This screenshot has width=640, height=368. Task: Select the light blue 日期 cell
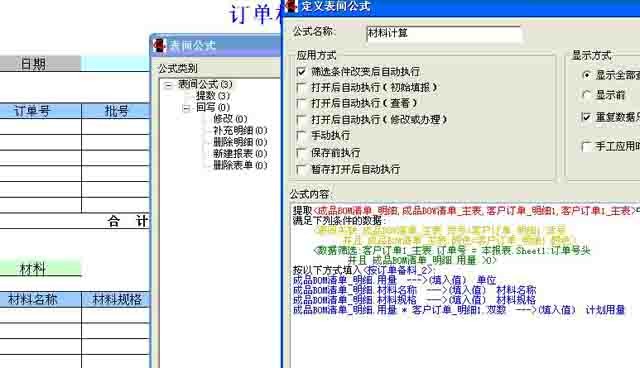click(116, 64)
